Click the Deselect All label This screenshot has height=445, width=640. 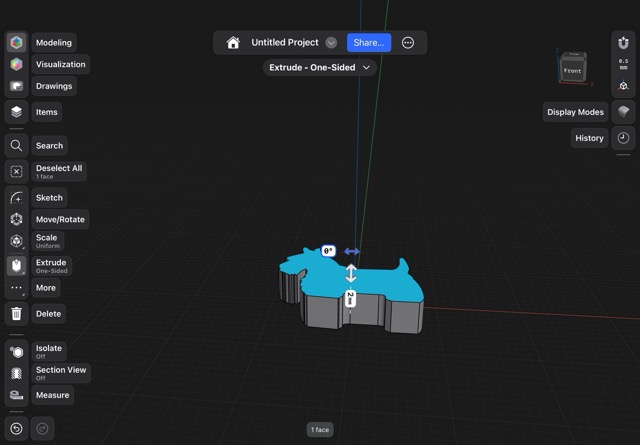[59, 171]
